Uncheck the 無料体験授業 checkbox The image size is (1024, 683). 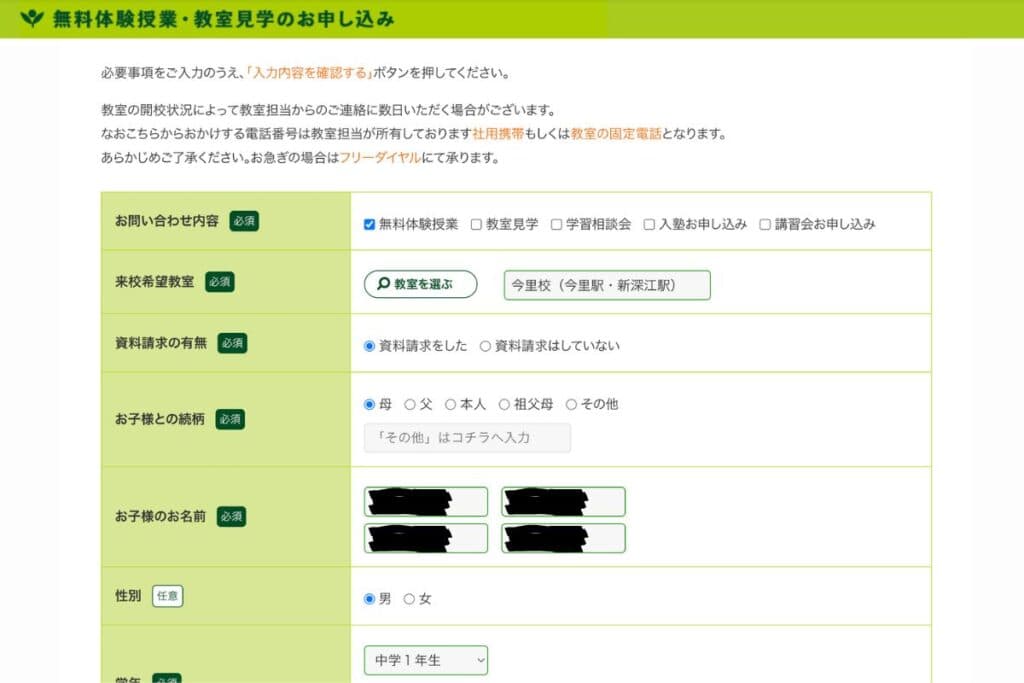click(369, 225)
